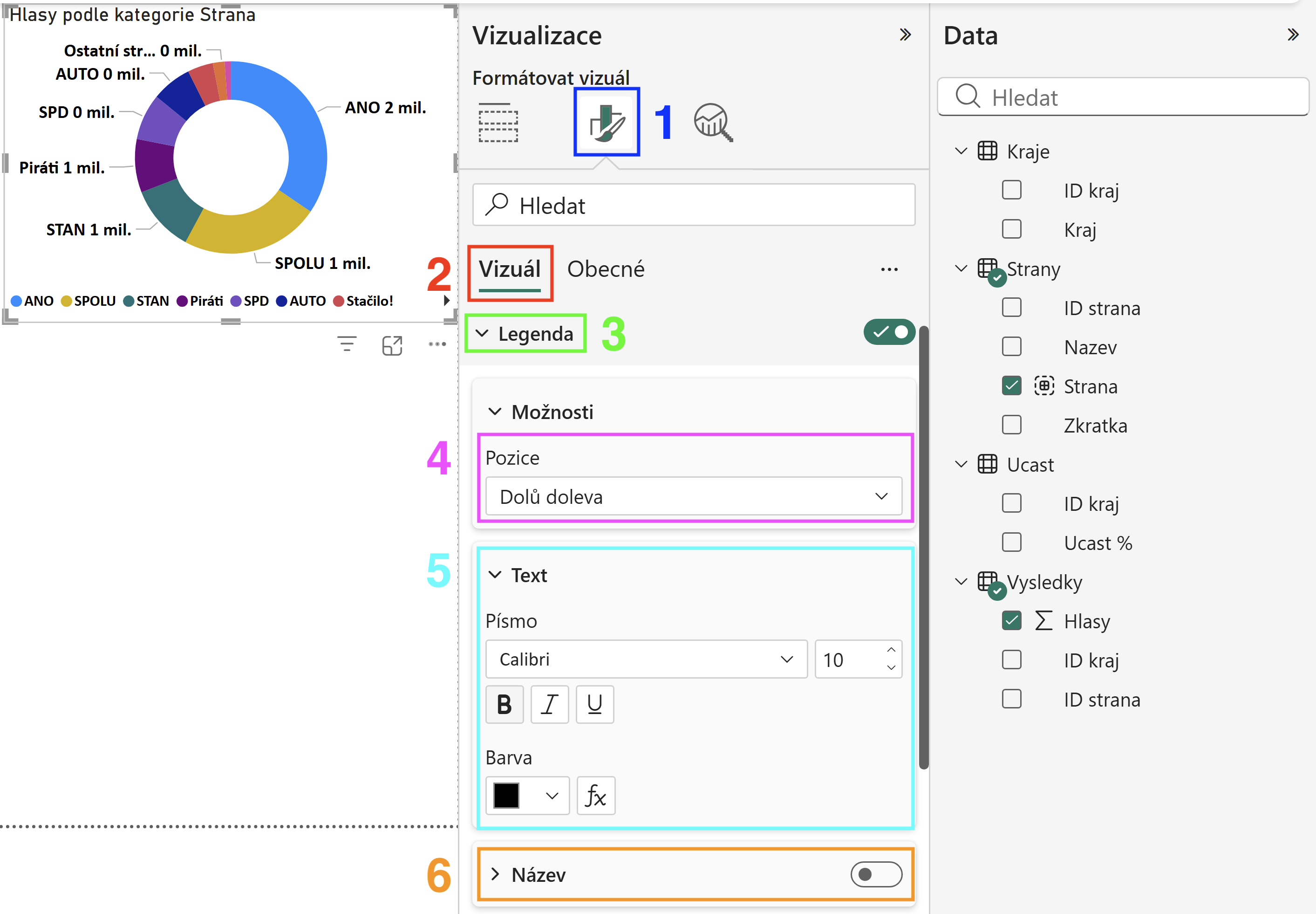Collapse the Ucast table in Data pane

(x=961, y=464)
